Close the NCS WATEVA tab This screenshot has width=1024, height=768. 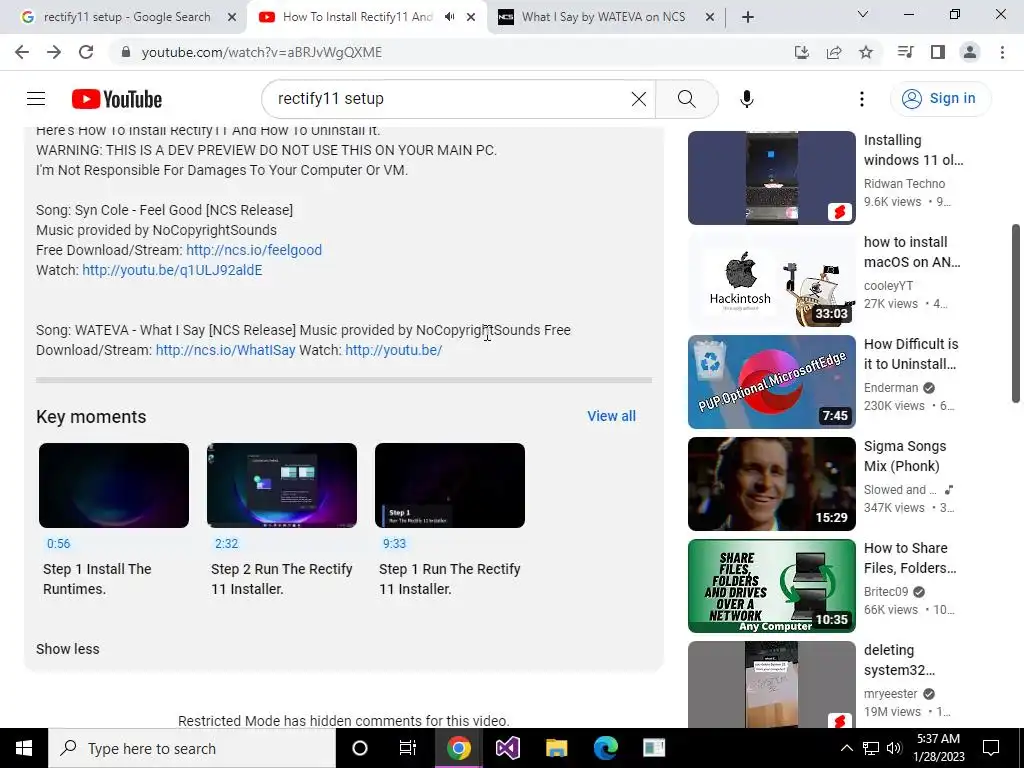coord(710,17)
